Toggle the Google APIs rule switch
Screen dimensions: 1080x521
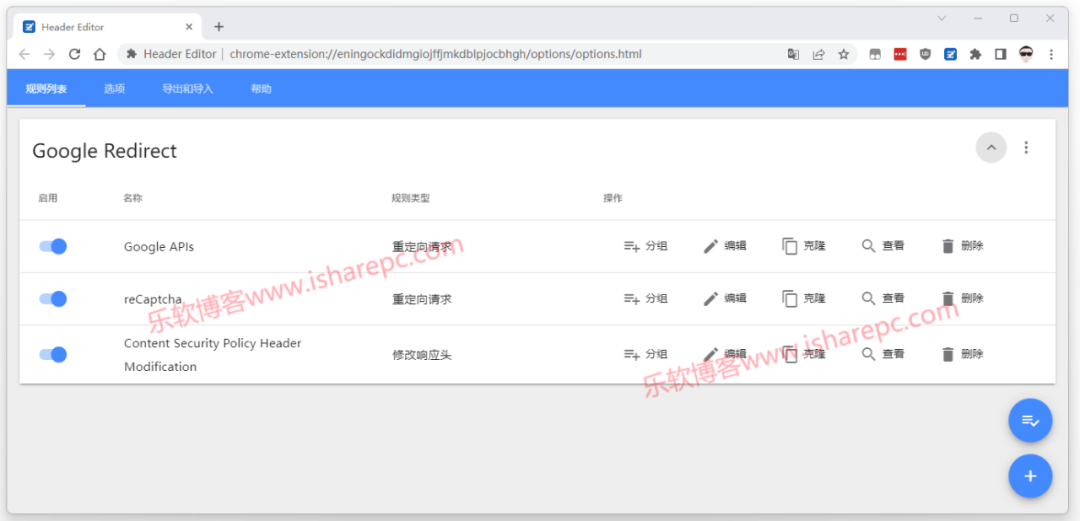(x=53, y=246)
